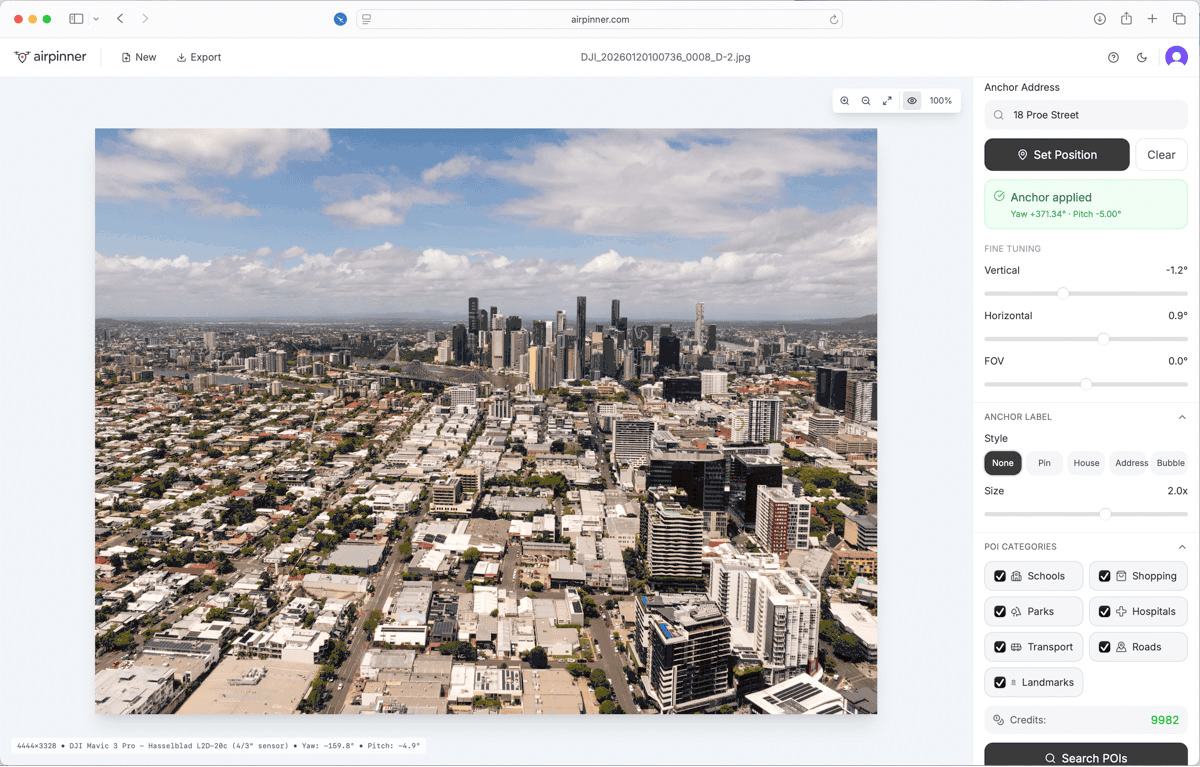Adjust the Vertical fine tuning slider
Viewport: 1200px width, 767px height.
coord(1063,293)
